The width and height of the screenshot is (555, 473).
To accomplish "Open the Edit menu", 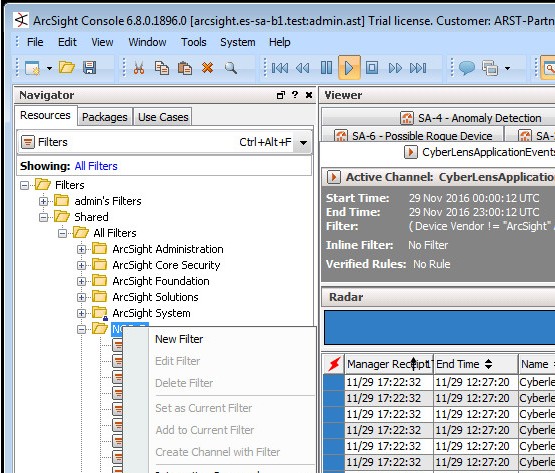I will tap(67, 42).
